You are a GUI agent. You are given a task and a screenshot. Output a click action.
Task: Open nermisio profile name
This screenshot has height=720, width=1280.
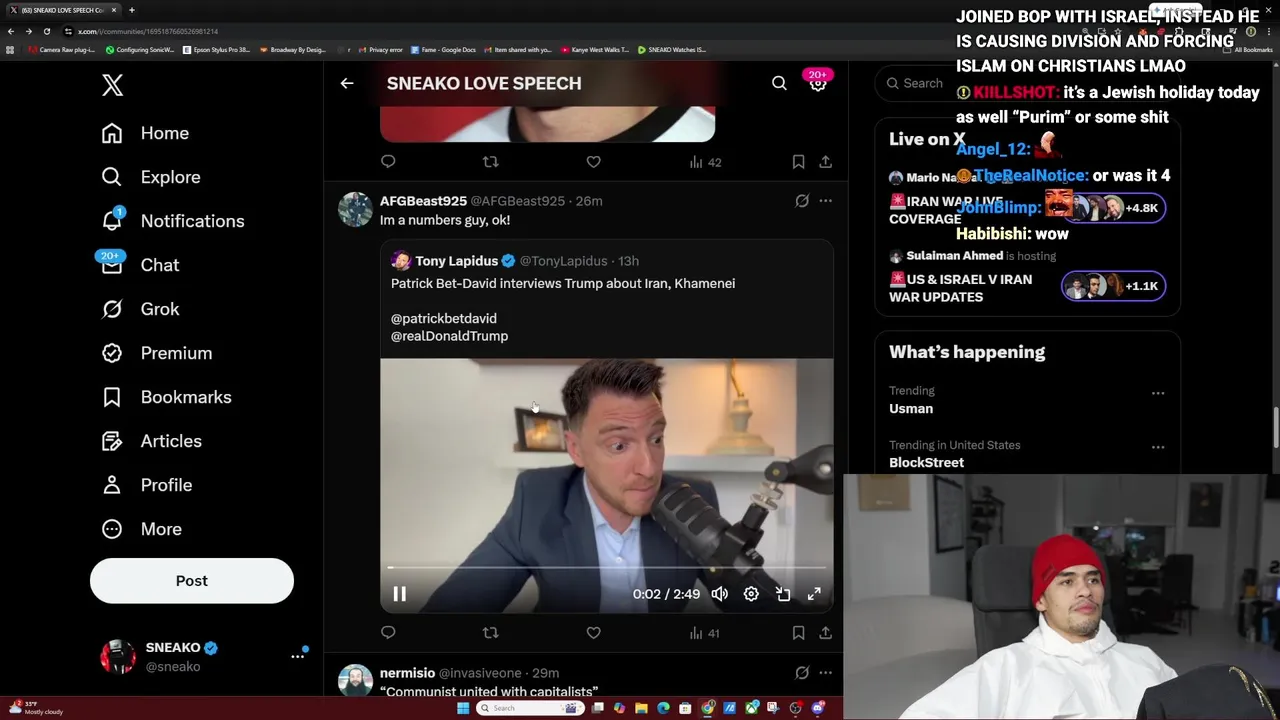click(407, 673)
